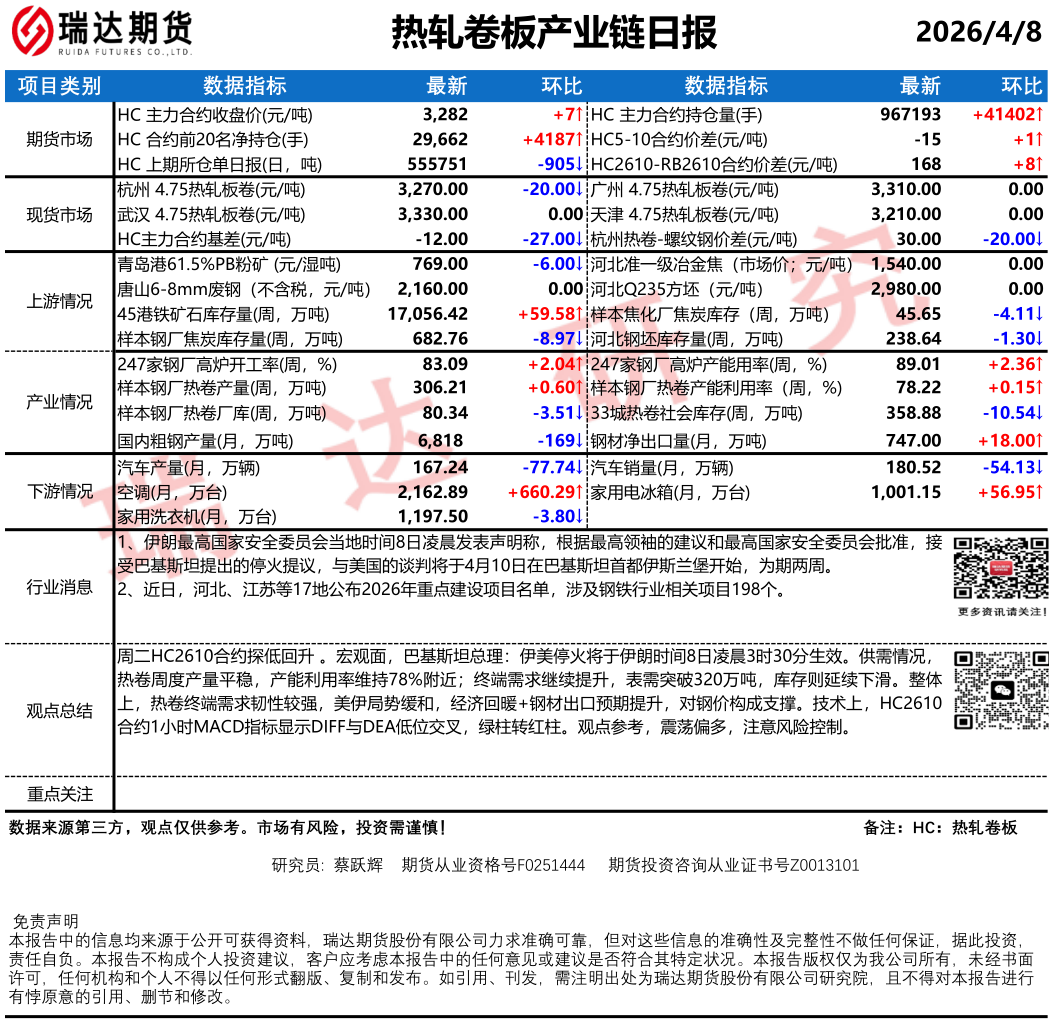
Task: Click the blue down arrow after -77.74
Action: point(580,467)
